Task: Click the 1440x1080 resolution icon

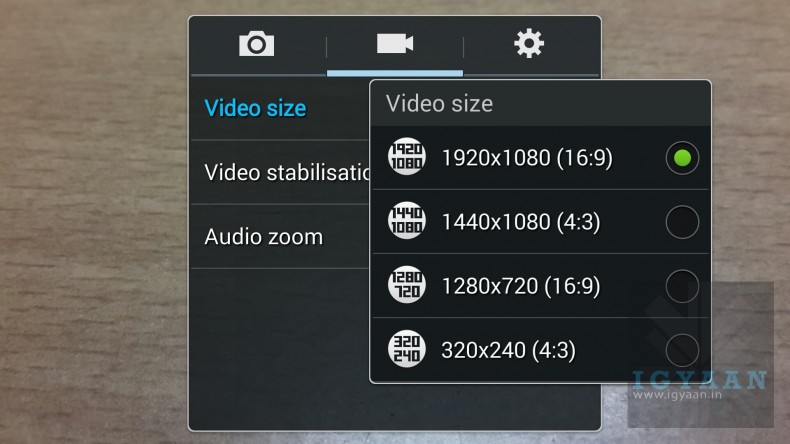Action: pyautogui.click(x=407, y=220)
